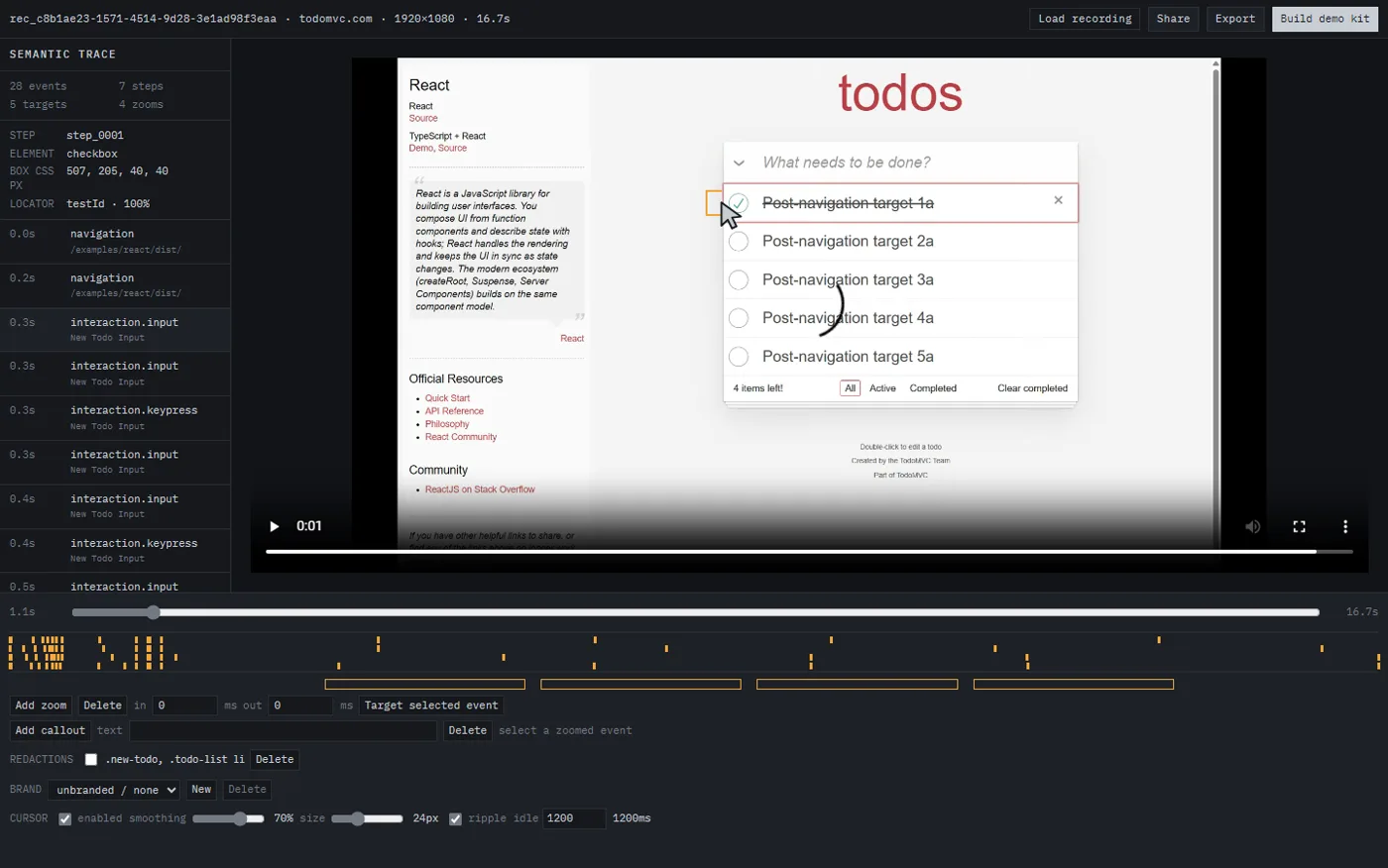
Task: Click API Reference link in preview
Action: (454, 411)
